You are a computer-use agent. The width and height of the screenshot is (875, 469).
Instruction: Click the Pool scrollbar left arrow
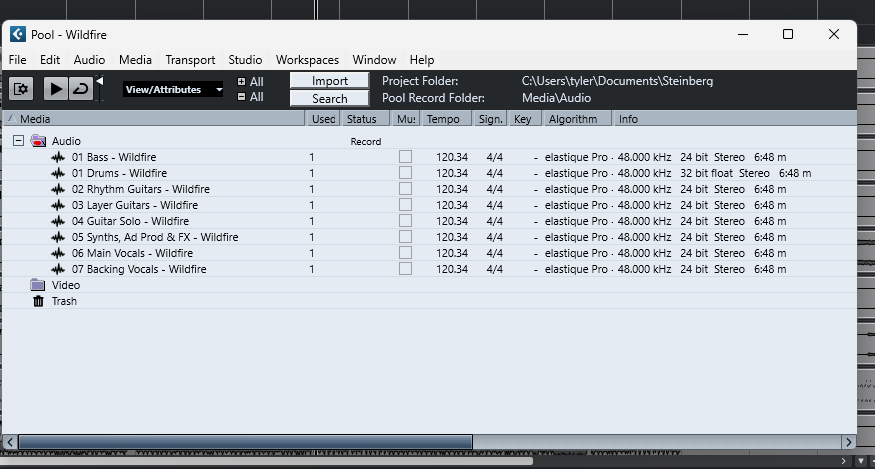9,442
